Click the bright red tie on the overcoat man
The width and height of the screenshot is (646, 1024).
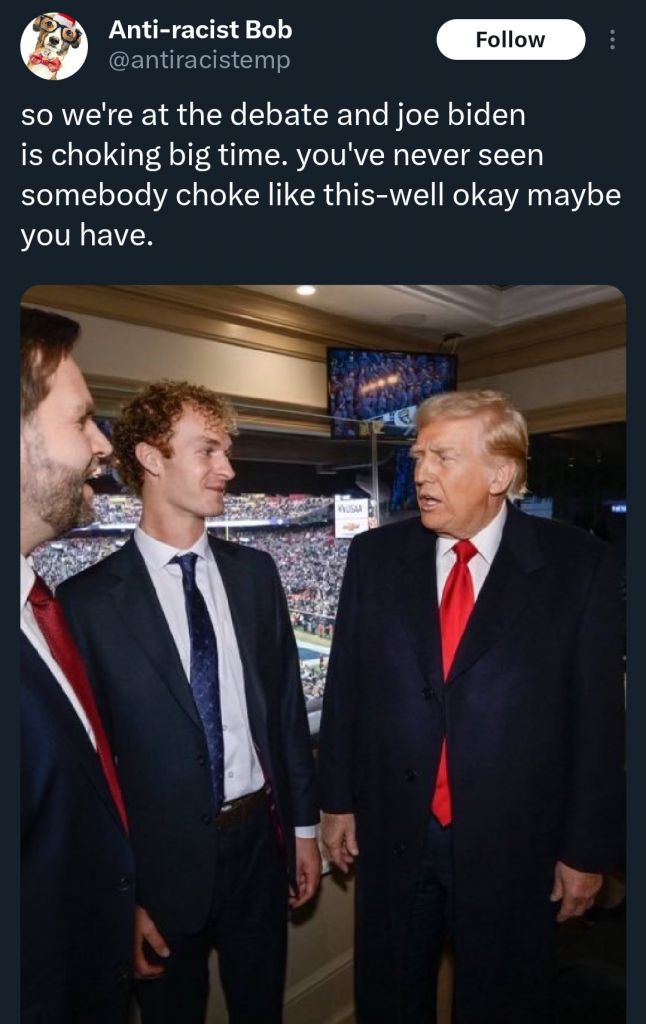point(452,679)
